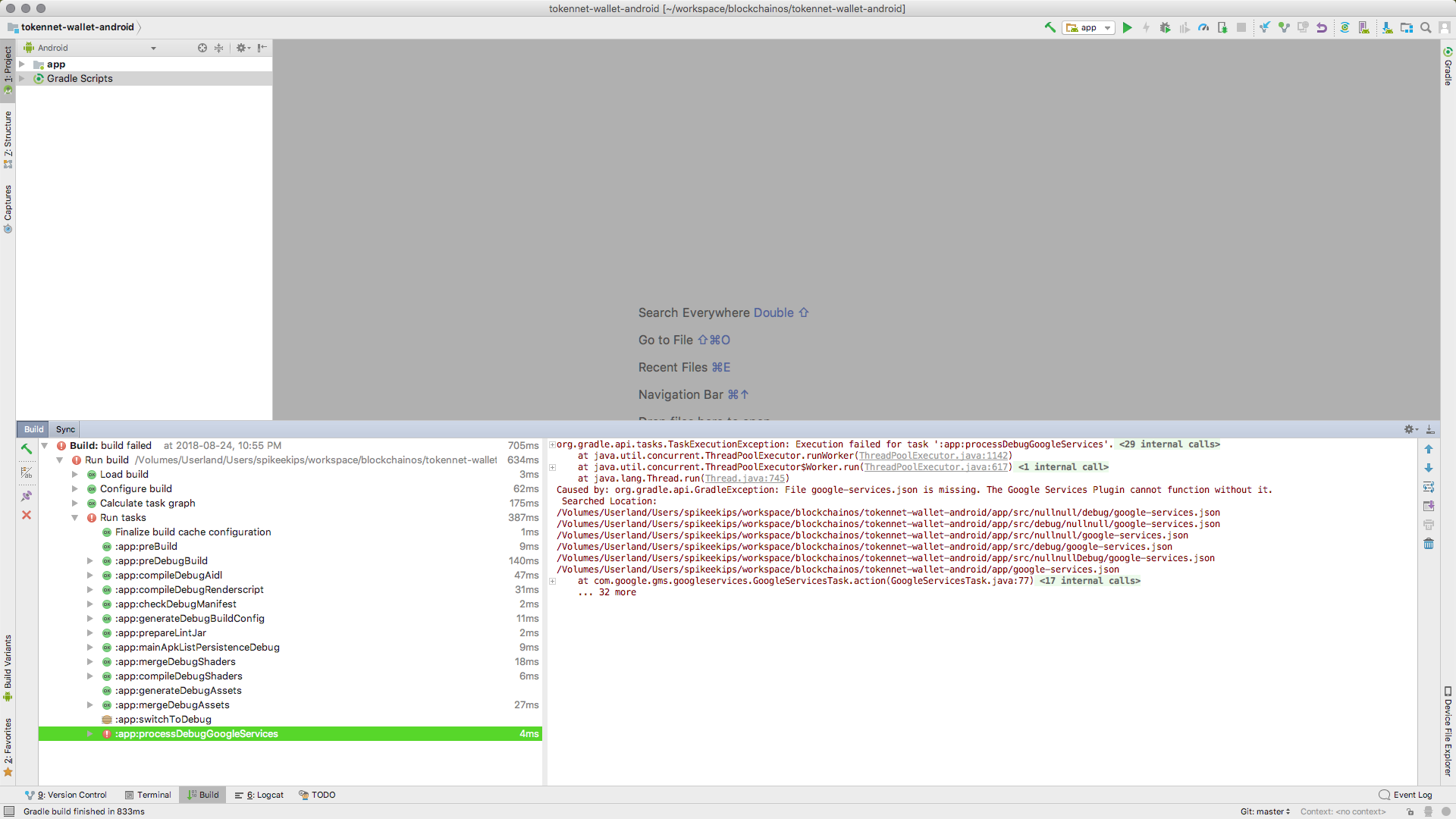
Task: Open search everywhere magnifier in toolbar
Action: click(x=1426, y=27)
